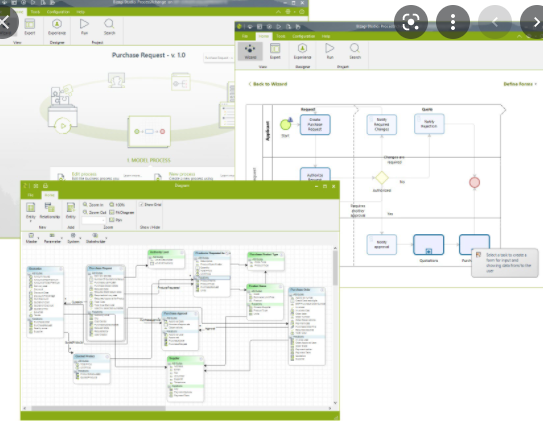Select the Notify Required Changes task
The height and width of the screenshot is (421, 543).
tap(382, 124)
